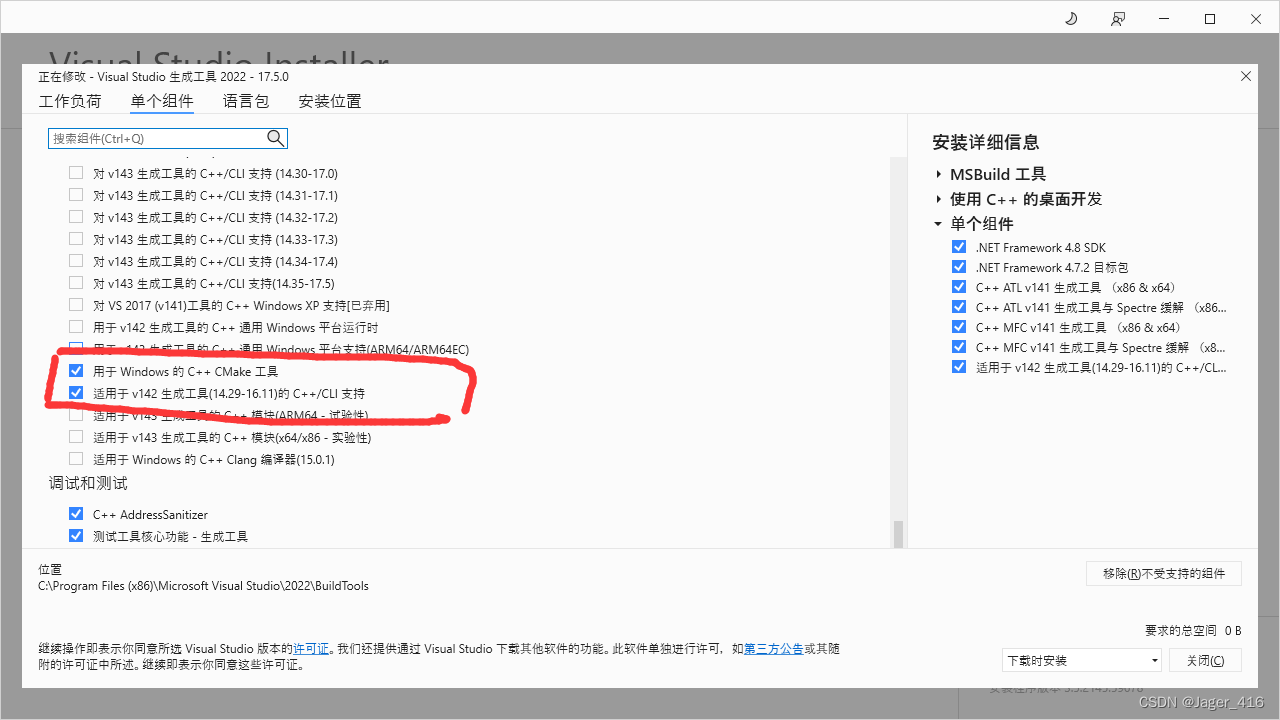
Task: Switch to 工作负荷 tab
Action: coord(70,101)
